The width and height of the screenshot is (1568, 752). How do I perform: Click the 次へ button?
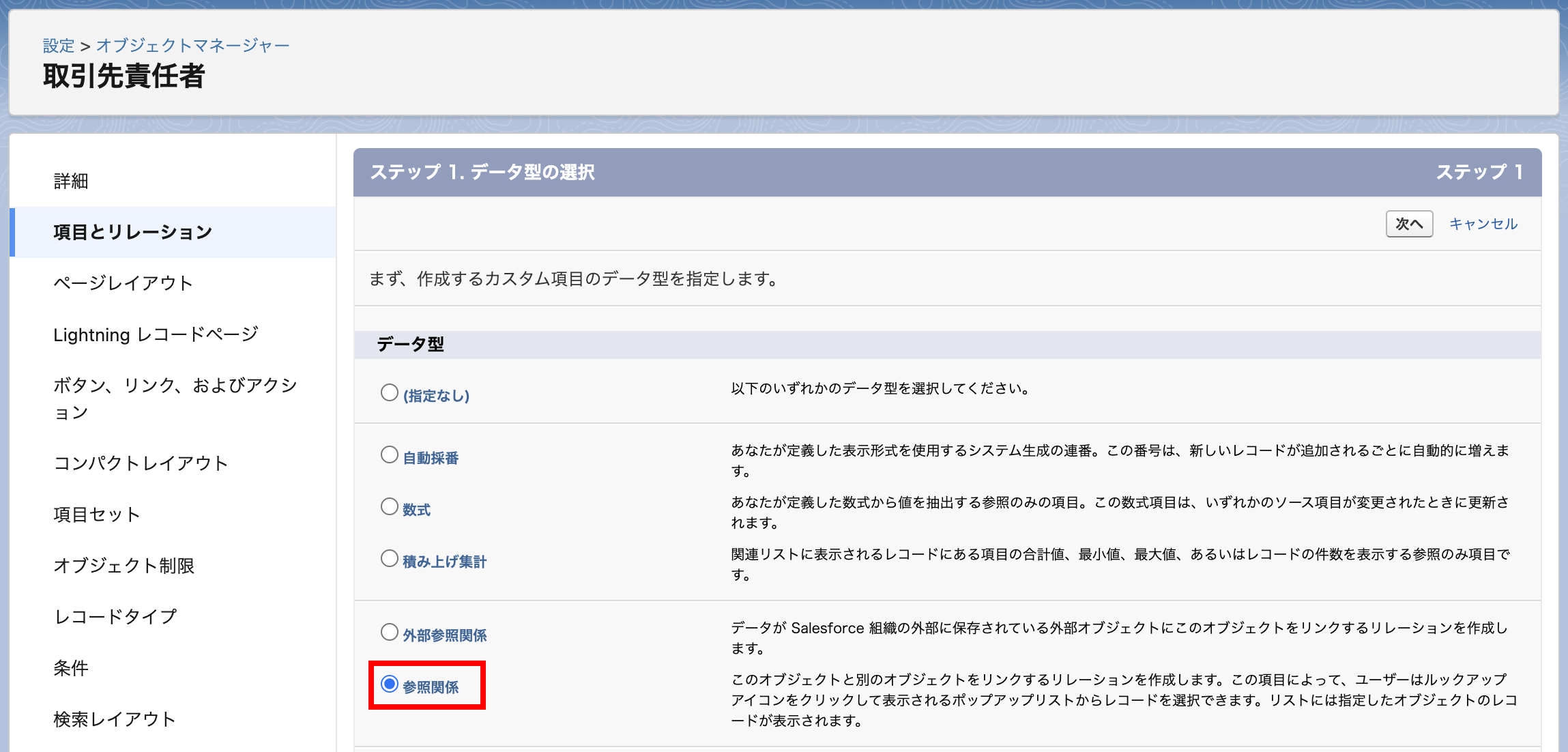(x=1408, y=224)
